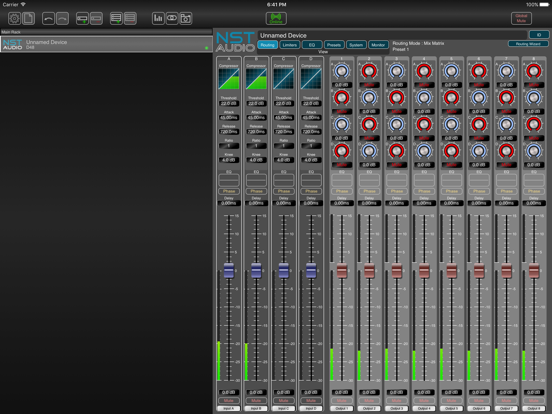
Task: Edit Output 2 Delay value field
Action: pyautogui.click(x=369, y=203)
